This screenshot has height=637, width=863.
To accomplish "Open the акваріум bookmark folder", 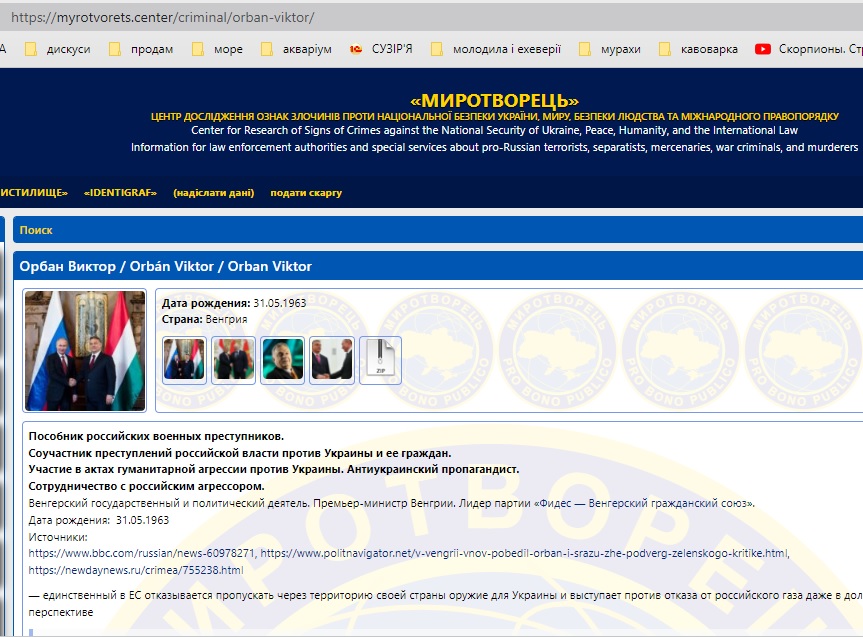I will (297, 50).
